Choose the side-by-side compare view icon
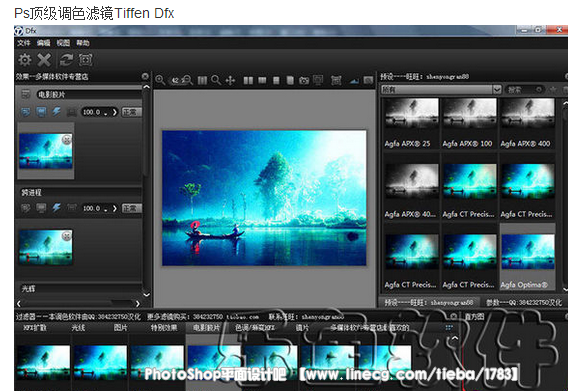The width and height of the screenshot is (568, 391). 248,80
